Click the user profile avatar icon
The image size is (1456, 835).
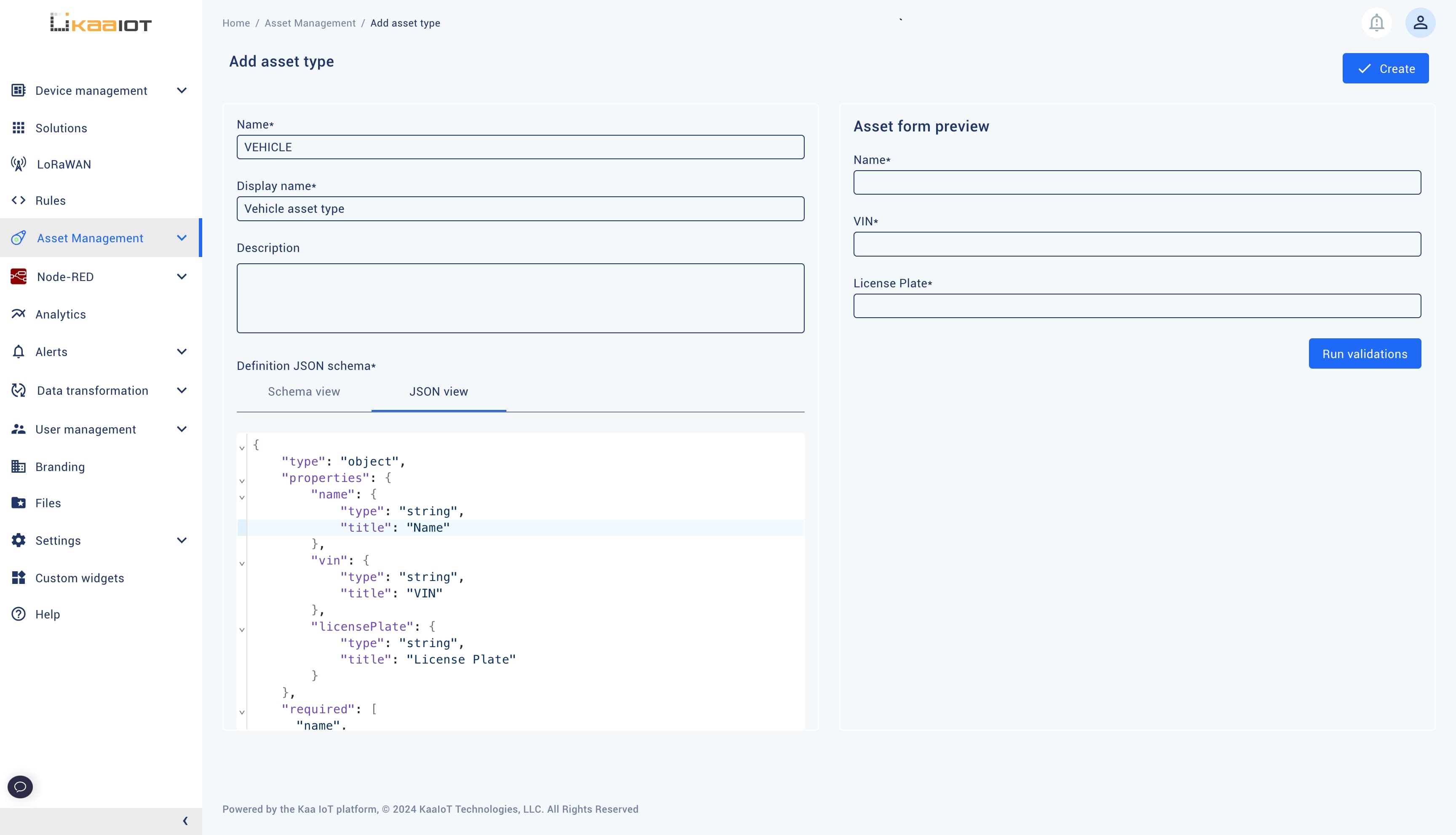[1421, 22]
